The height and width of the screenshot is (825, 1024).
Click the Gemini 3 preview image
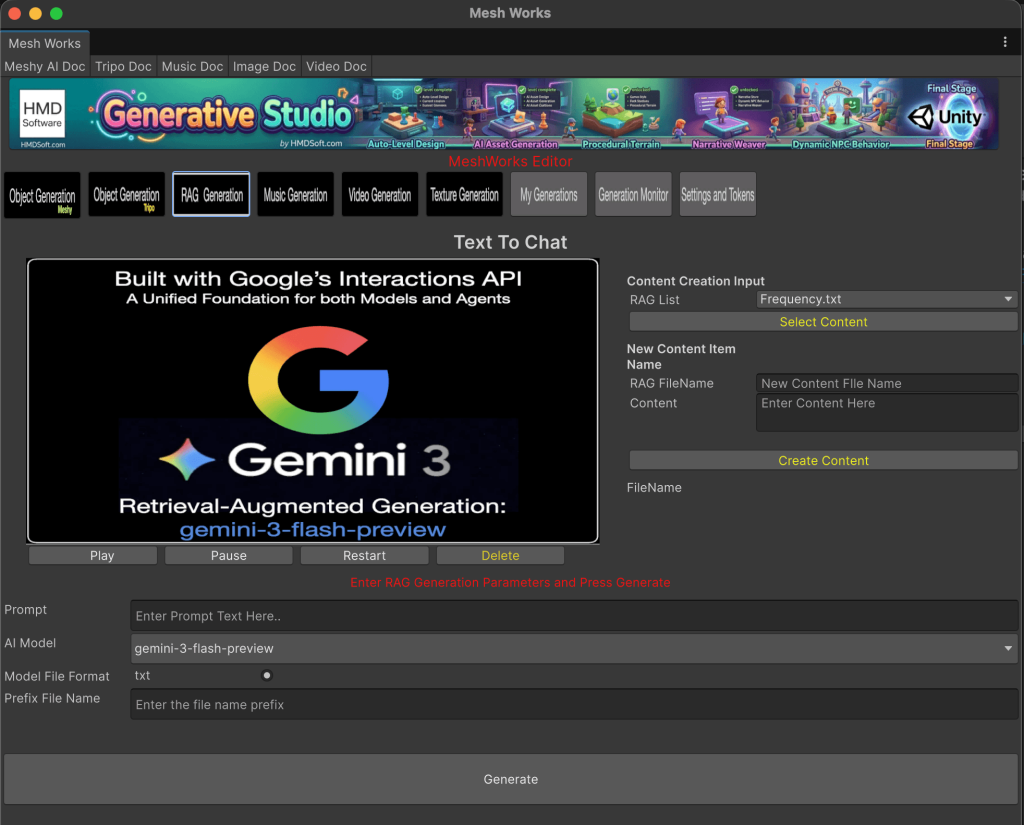[313, 400]
